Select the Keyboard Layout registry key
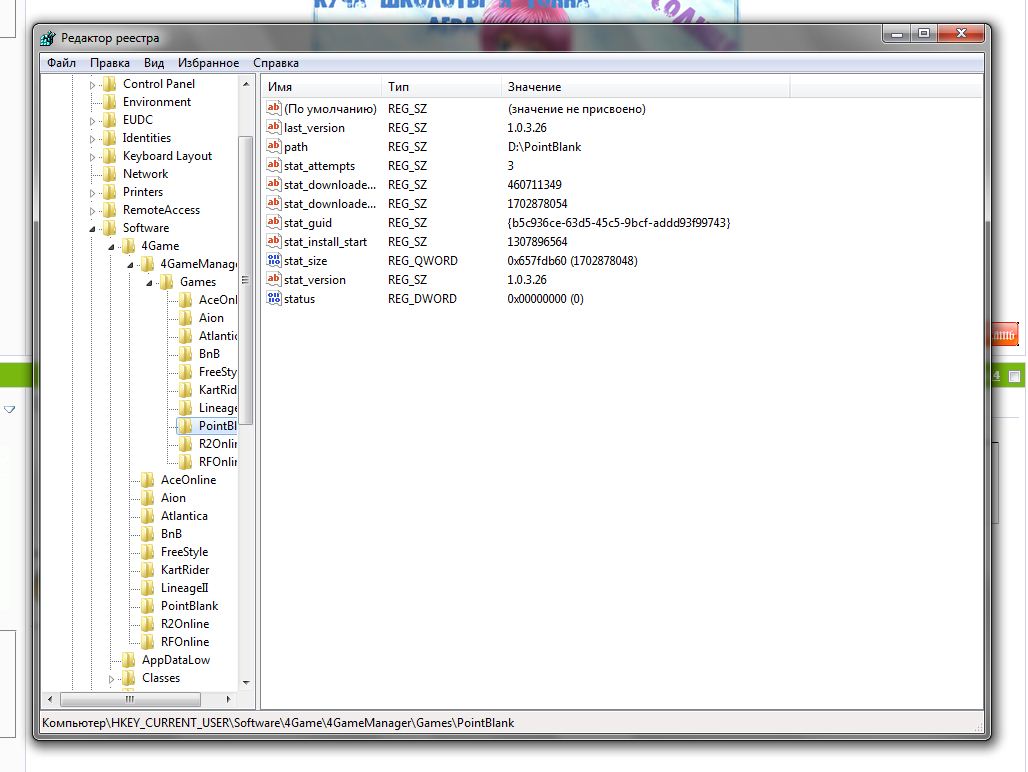This screenshot has height=772, width=1028. click(x=167, y=156)
